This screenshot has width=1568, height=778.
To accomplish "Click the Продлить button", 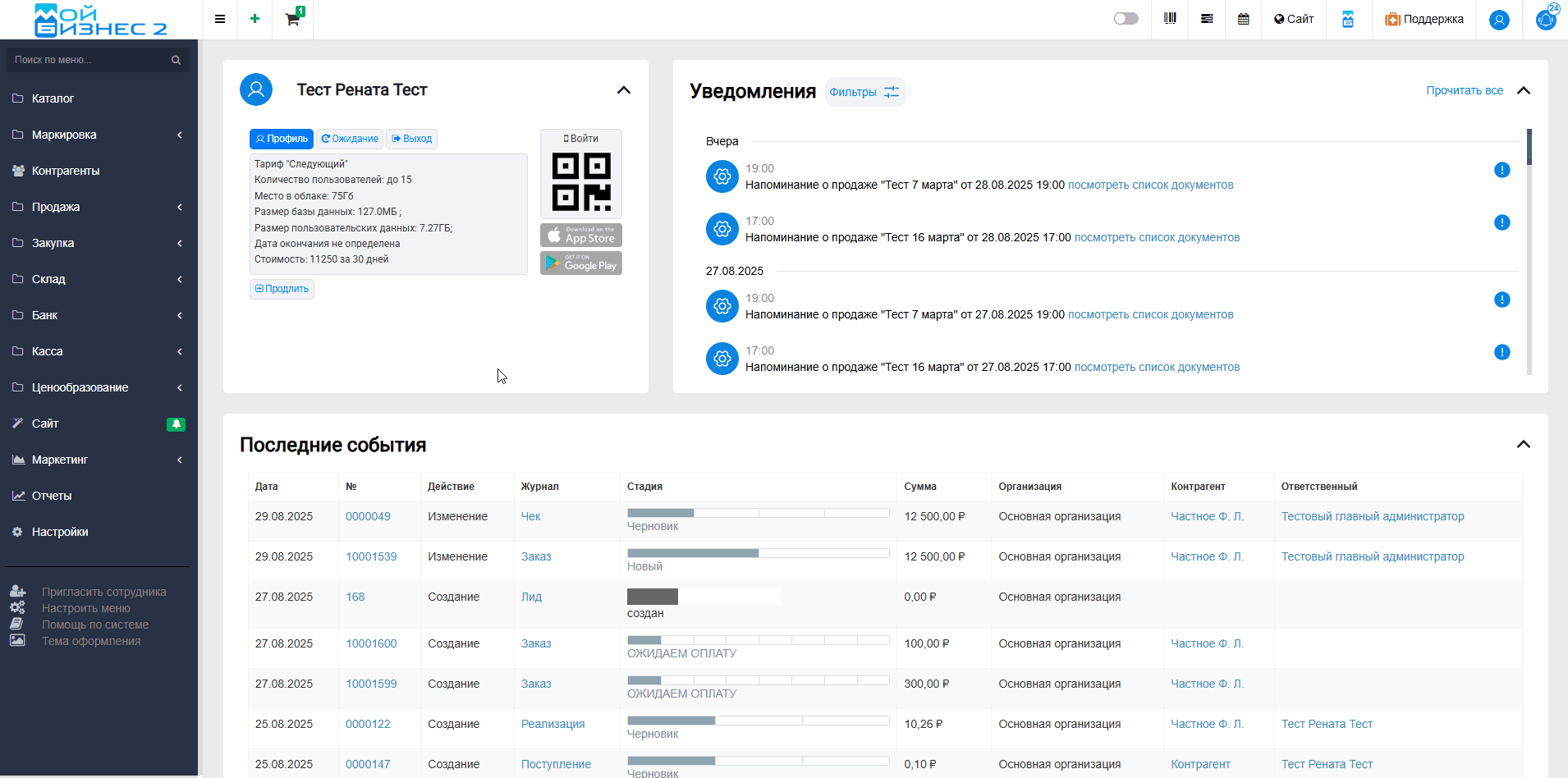I will coord(282,289).
